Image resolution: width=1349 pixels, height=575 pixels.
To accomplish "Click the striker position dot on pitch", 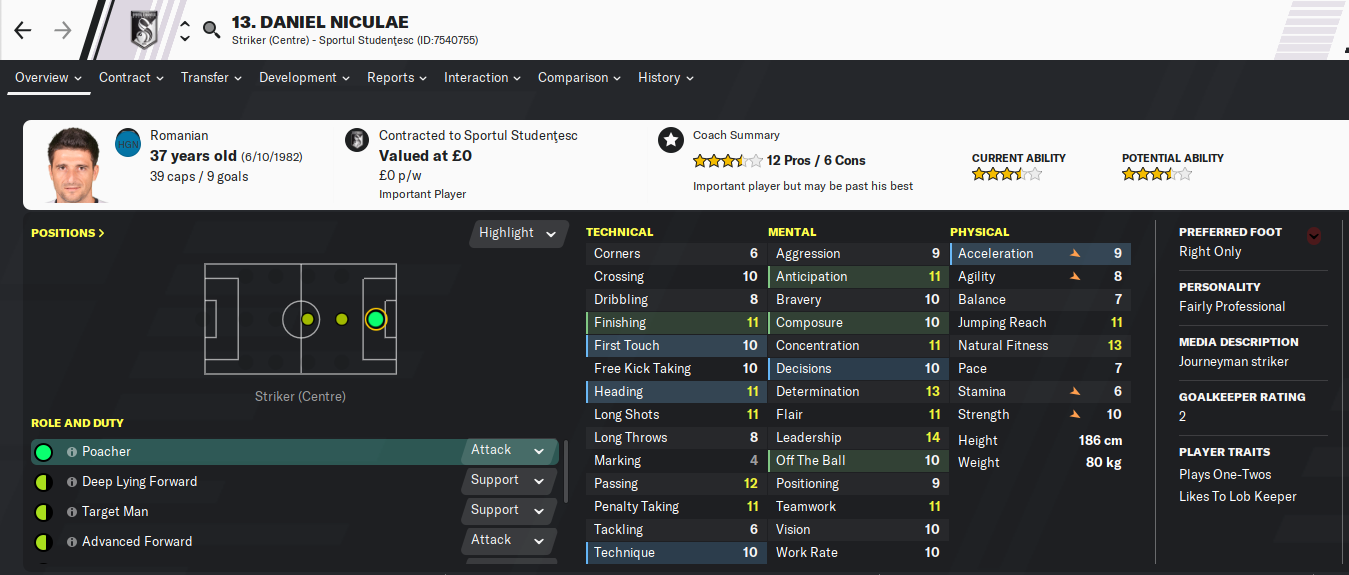I will coord(375,319).
